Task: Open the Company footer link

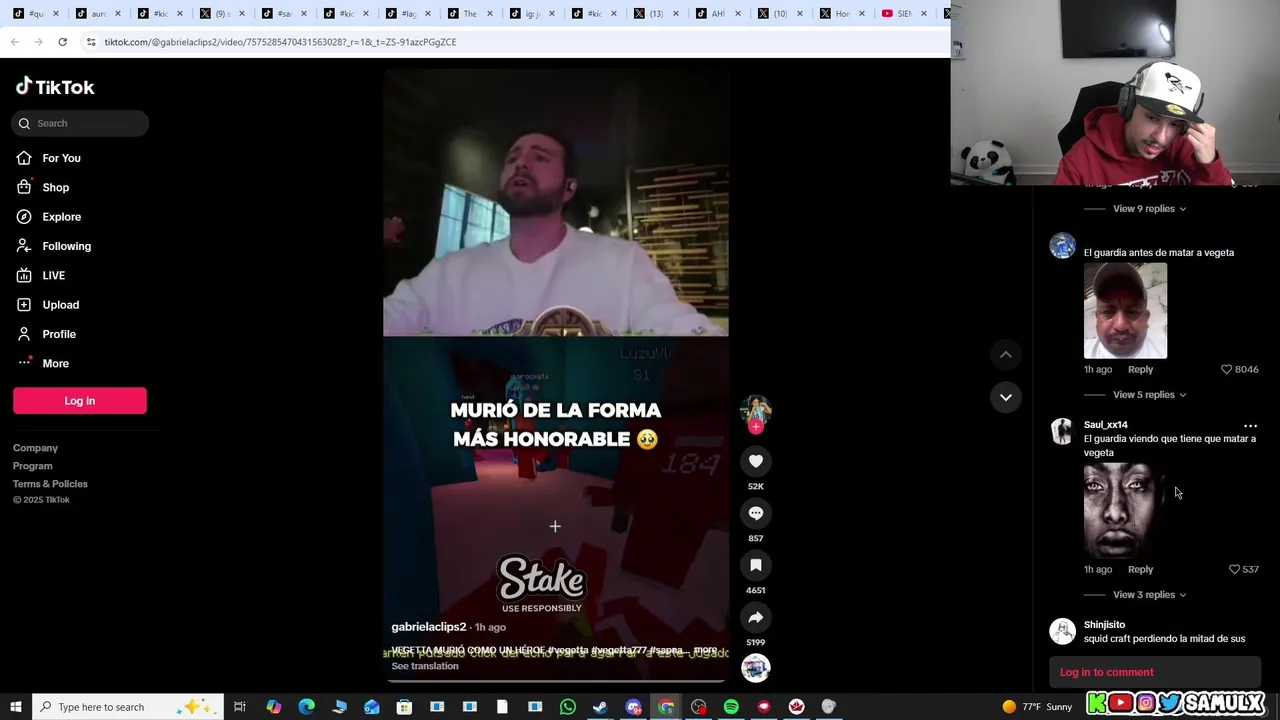Action: tap(35, 448)
